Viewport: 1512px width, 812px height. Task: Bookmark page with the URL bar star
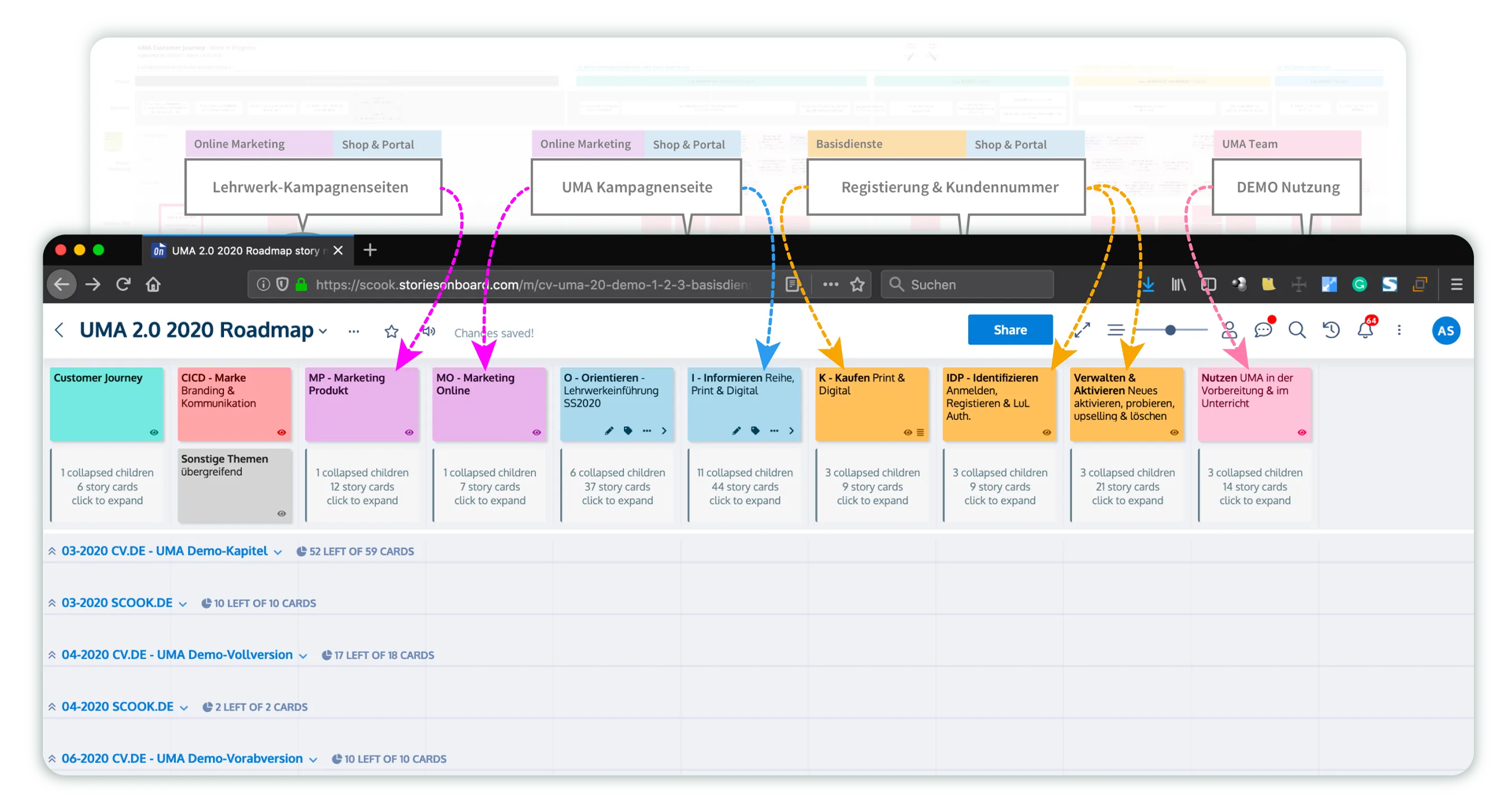[x=857, y=284]
